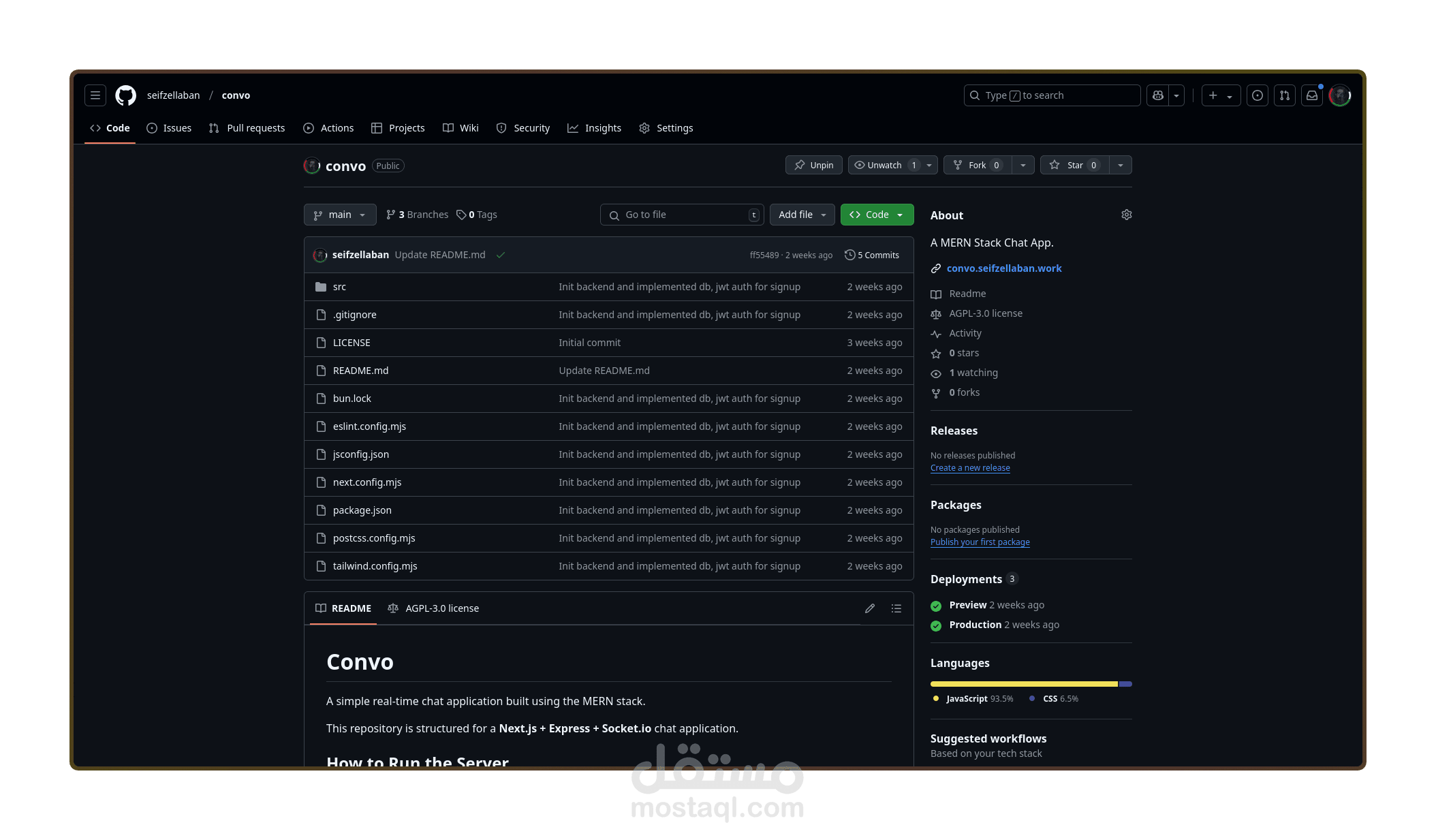This screenshot has height=840, width=1436.
Task: Open the Projects tab
Action: click(398, 128)
